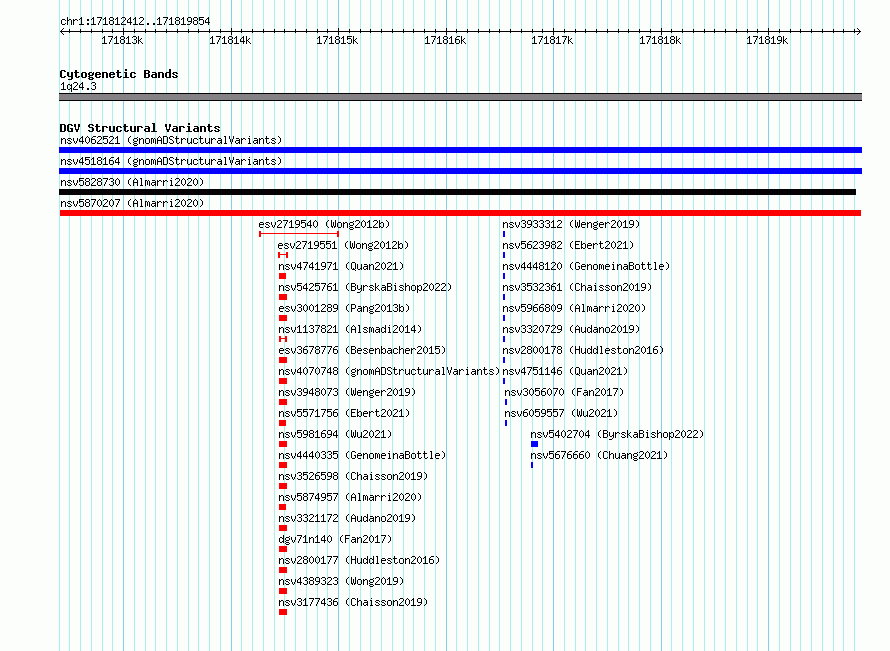890x651 pixels.
Task: Select nsv5966809 (Almarri2020) variant
Action: coord(574,308)
